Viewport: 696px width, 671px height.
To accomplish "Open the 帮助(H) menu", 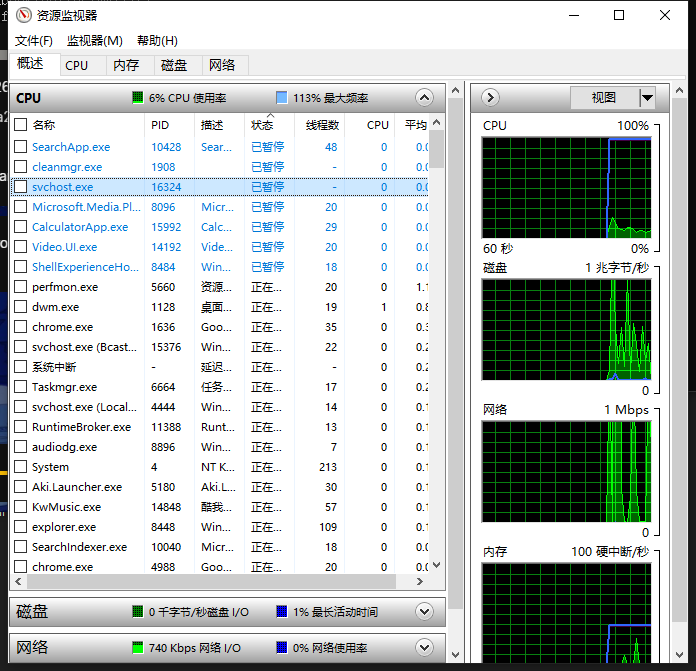I will (x=157, y=41).
